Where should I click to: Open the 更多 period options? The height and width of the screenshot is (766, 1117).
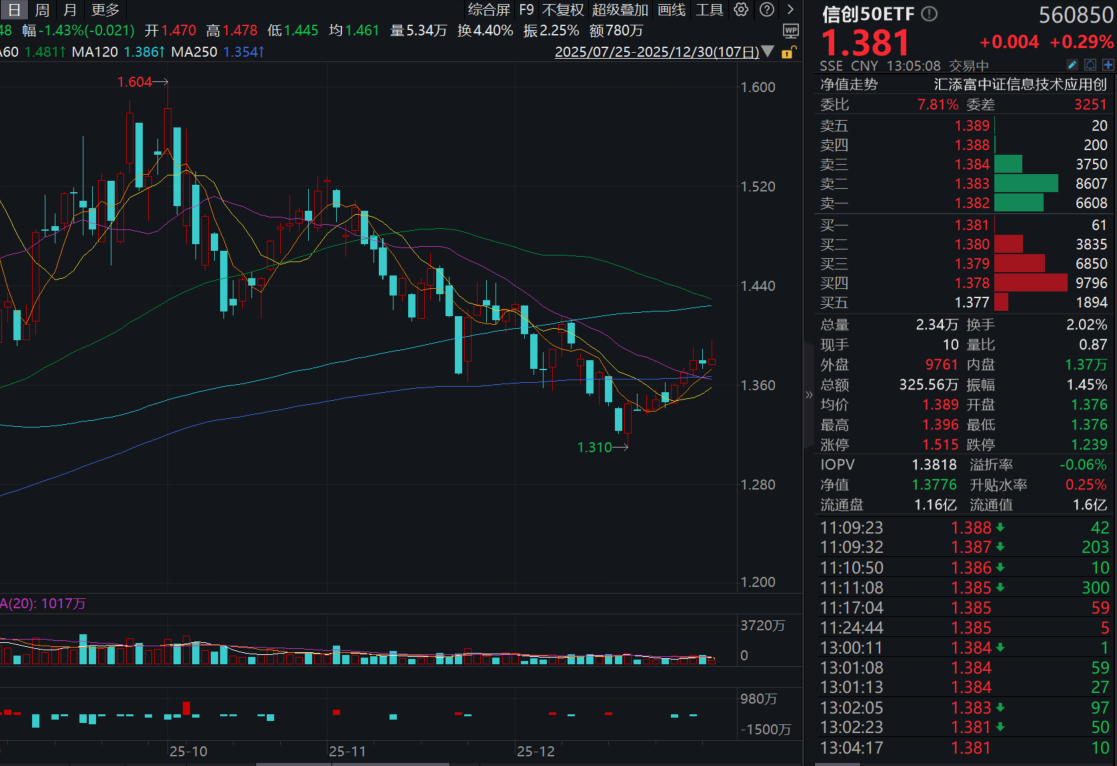[x=105, y=10]
